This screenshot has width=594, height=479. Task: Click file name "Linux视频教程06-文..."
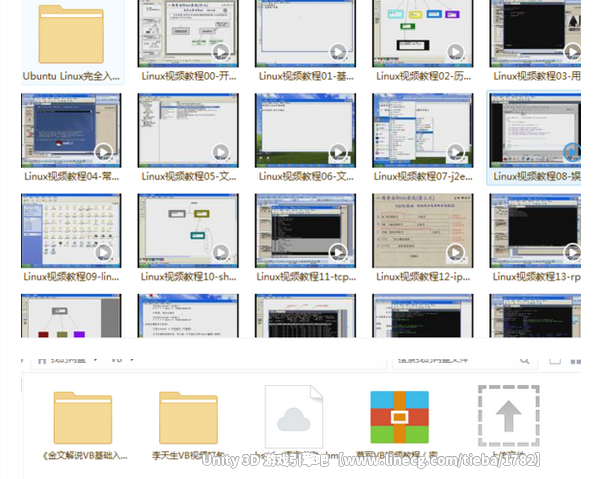(x=306, y=176)
